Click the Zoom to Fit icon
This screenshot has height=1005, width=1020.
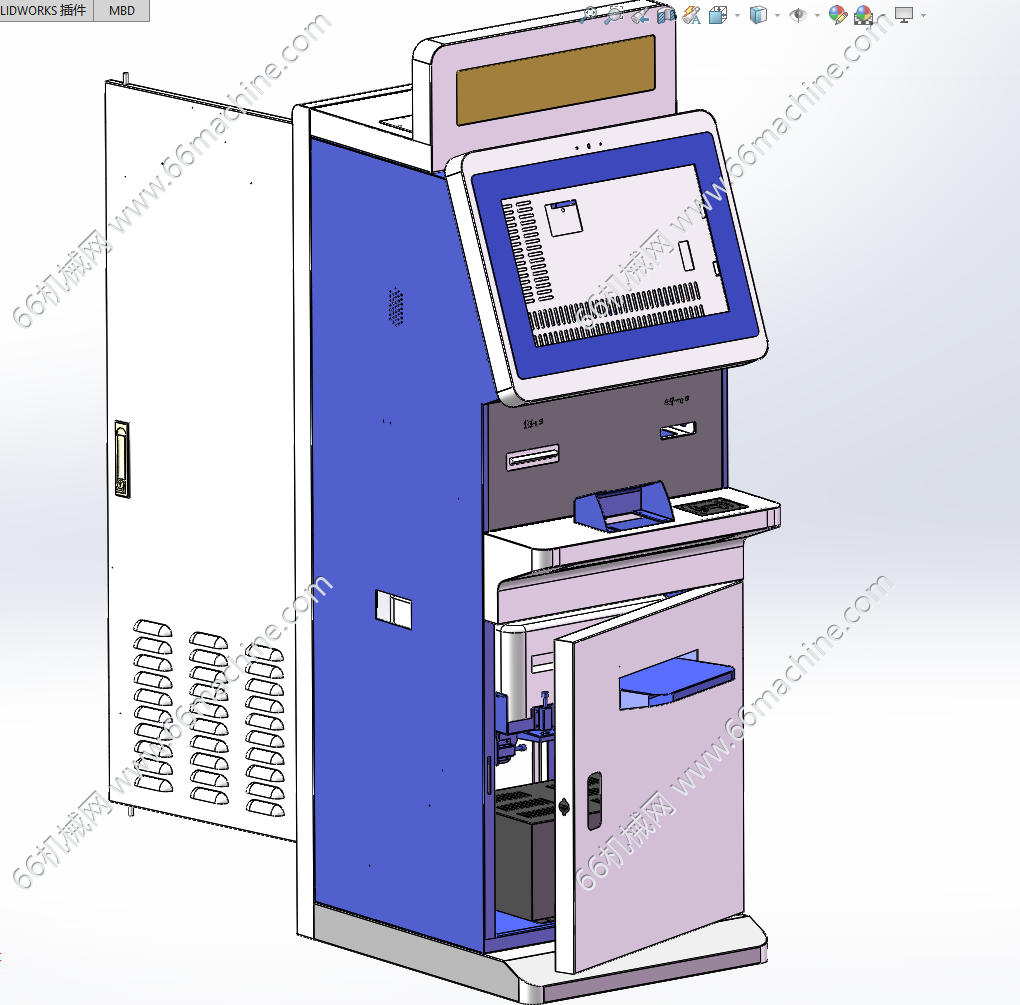coord(589,14)
